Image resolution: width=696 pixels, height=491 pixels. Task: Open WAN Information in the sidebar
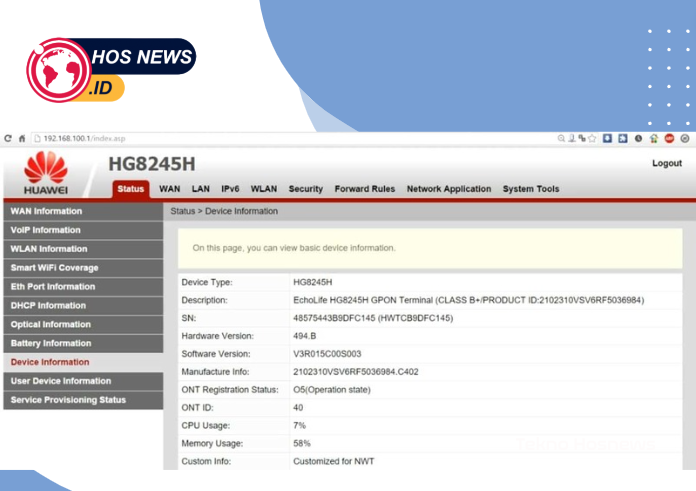click(47, 211)
